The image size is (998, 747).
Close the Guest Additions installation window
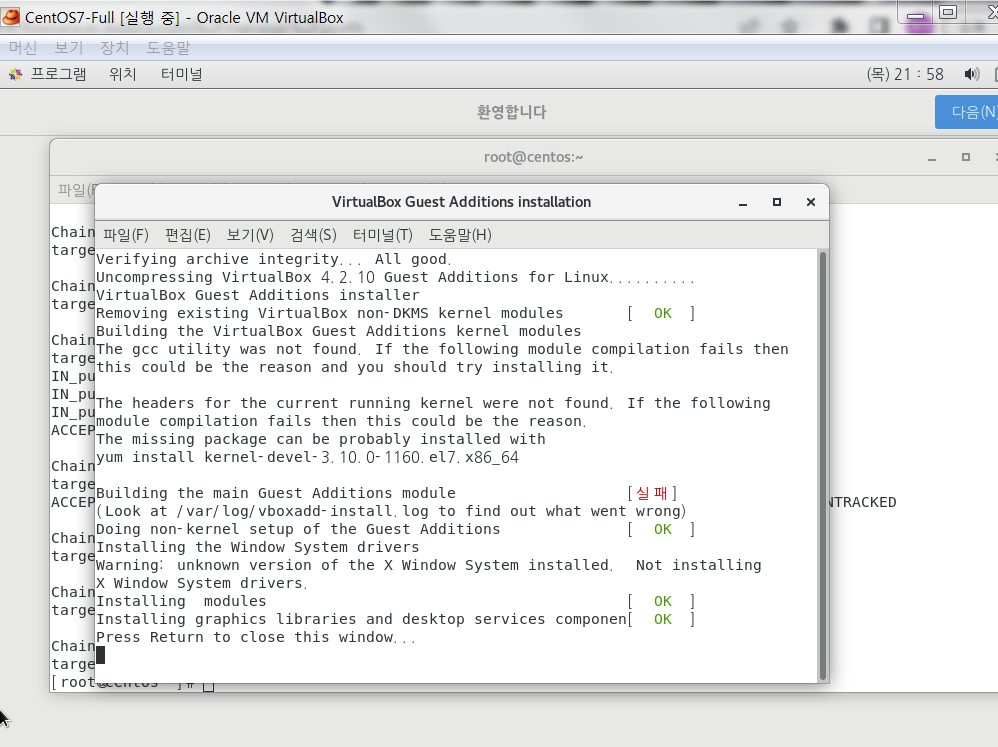click(811, 202)
